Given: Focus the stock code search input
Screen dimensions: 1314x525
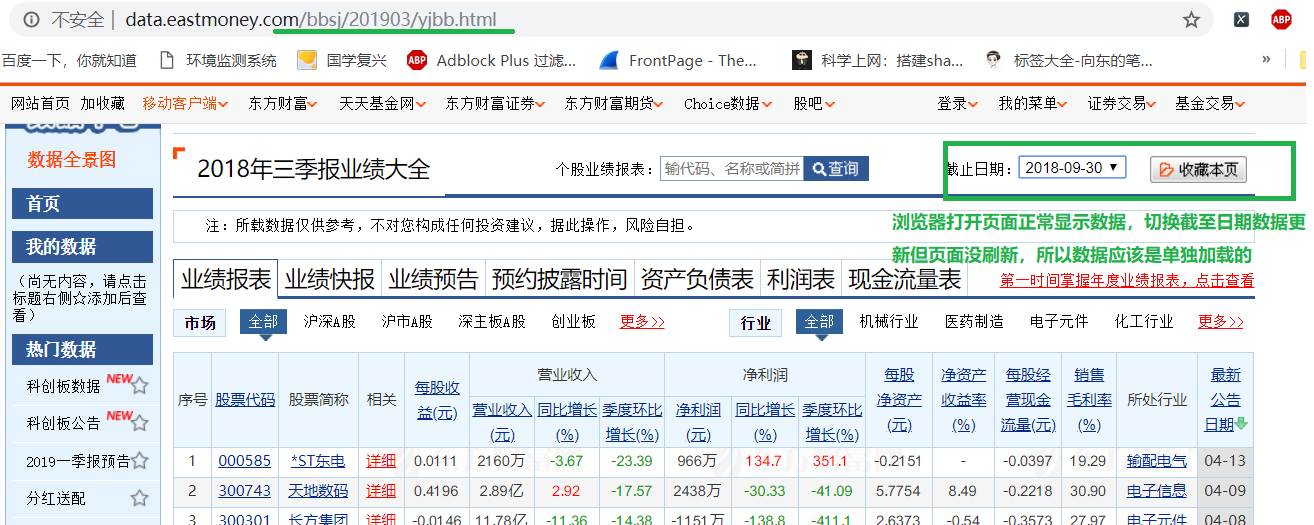Looking at the screenshot, I should point(732,169).
